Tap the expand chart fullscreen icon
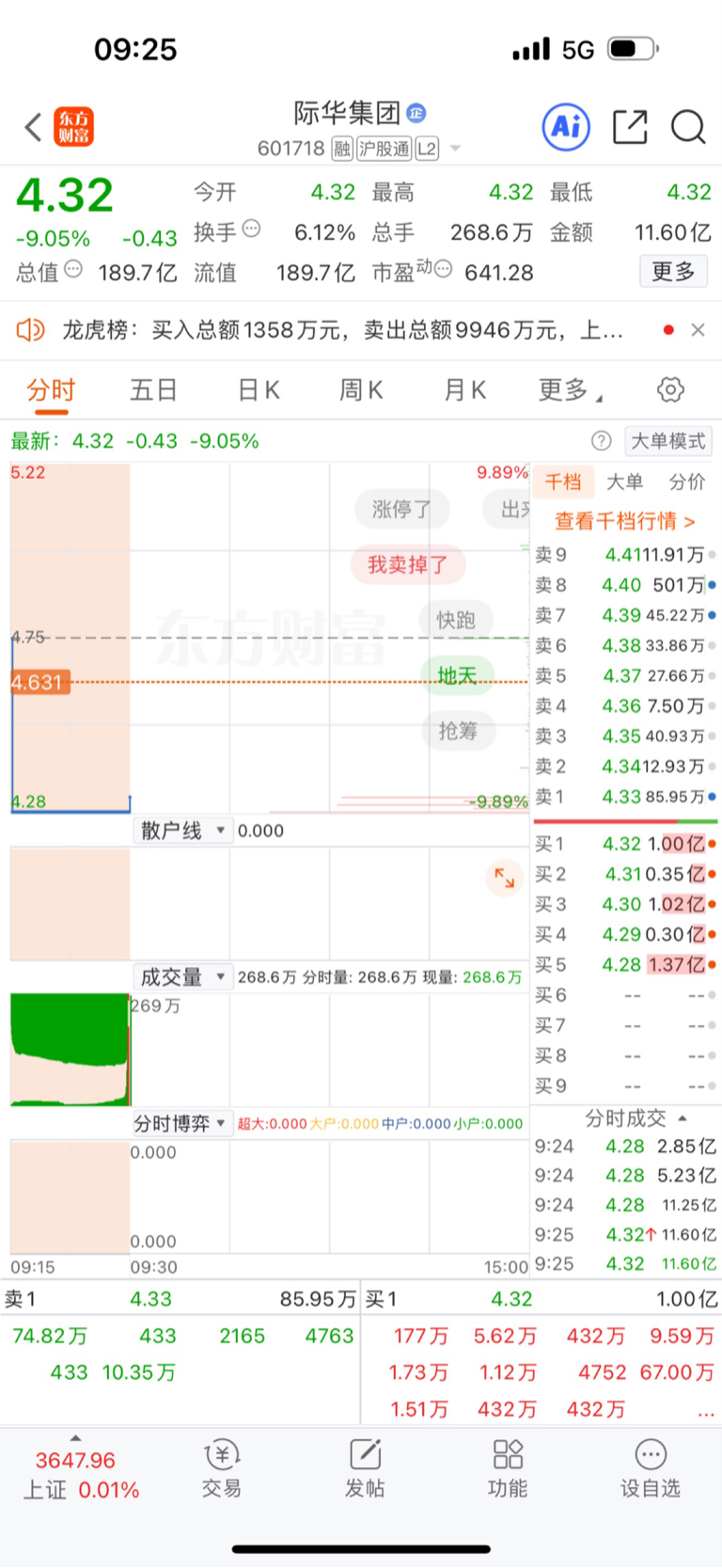Viewport: 722px width, 1568px height. coord(505,879)
